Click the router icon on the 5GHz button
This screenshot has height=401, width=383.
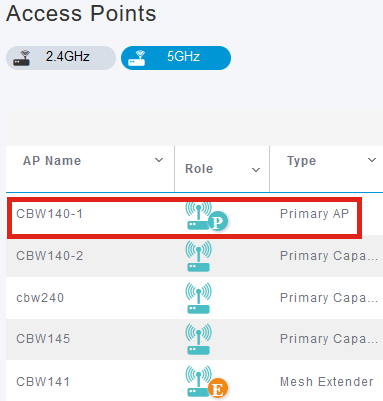tap(137, 58)
